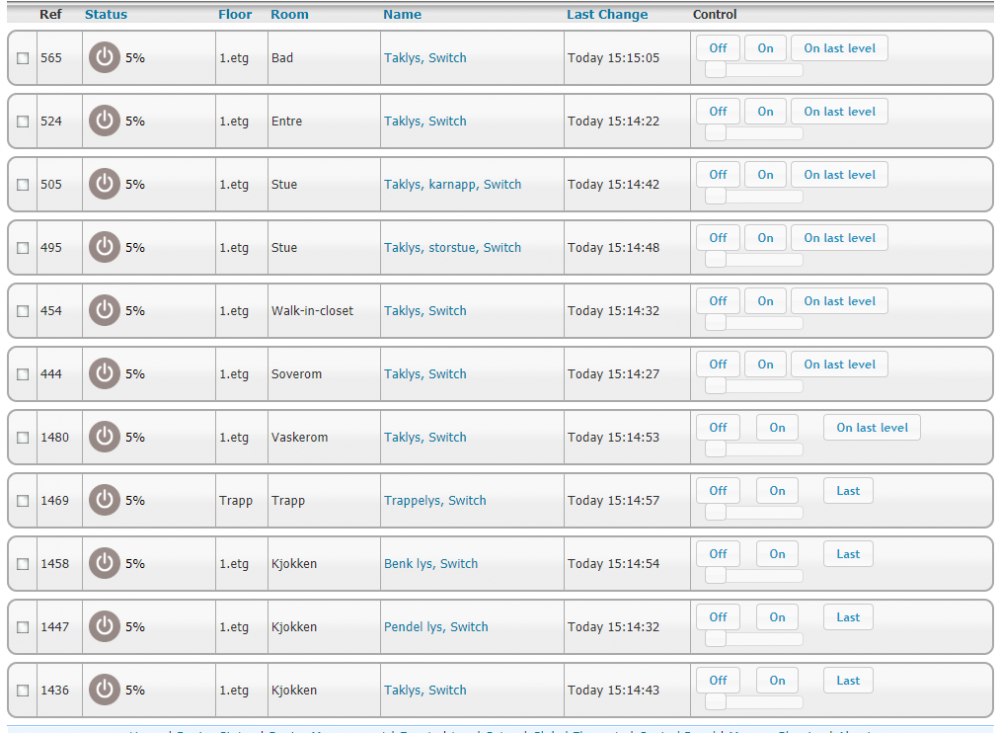Click On last level for device 524

click(x=839, y=111)
